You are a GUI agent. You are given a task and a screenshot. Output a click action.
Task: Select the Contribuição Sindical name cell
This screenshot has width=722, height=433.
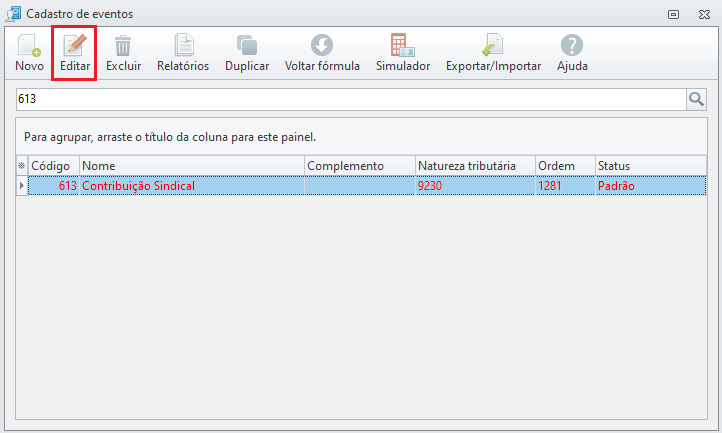point(192,186)
